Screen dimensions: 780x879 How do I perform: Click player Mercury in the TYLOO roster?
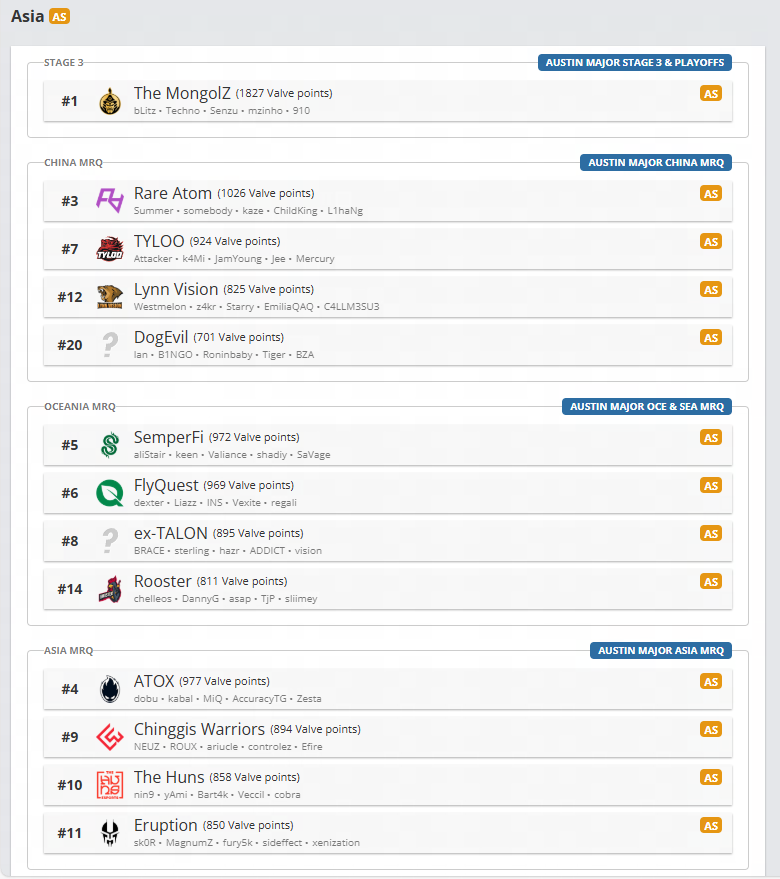point(315,258)
